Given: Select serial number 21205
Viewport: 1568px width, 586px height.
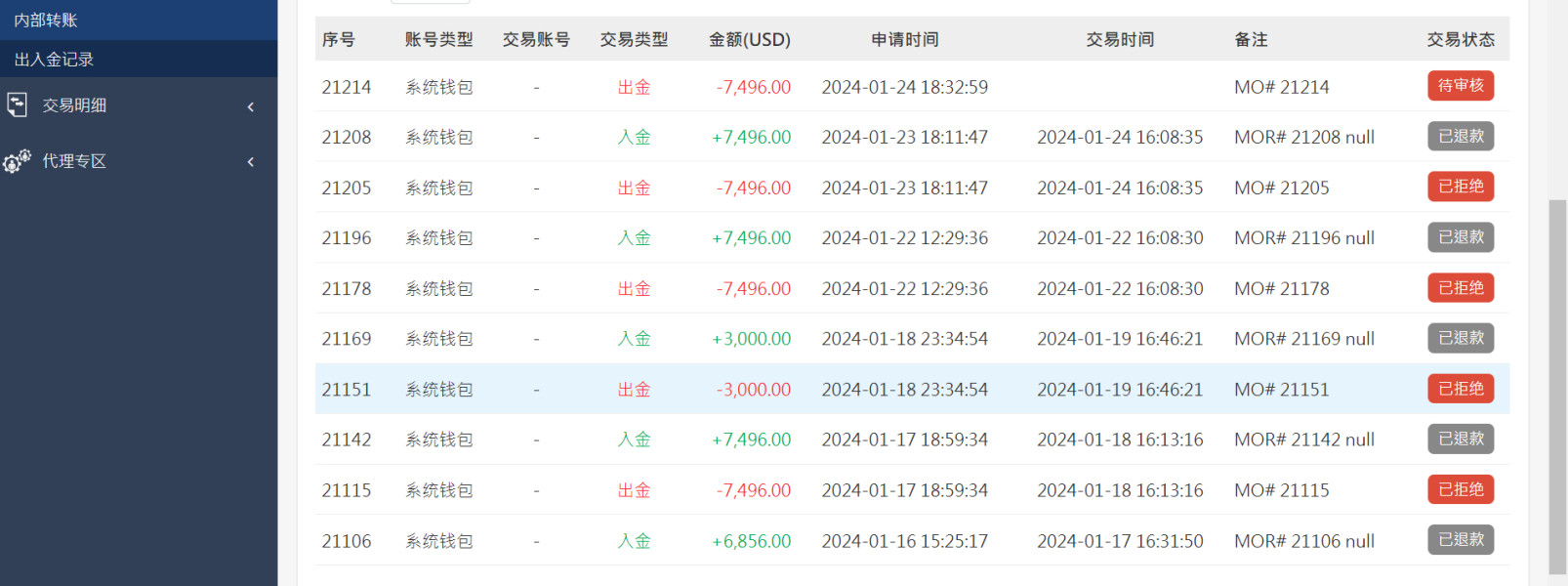Looking at the screenshot, I should (347, 188).
